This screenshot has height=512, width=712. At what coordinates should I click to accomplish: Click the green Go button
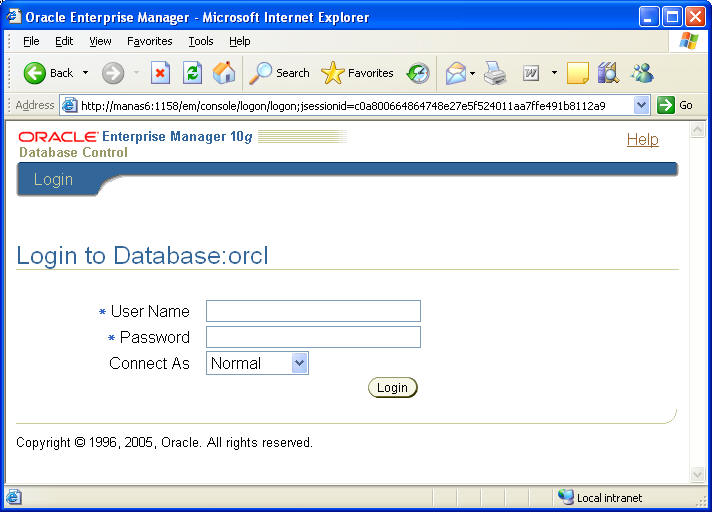tap(675, 105)
